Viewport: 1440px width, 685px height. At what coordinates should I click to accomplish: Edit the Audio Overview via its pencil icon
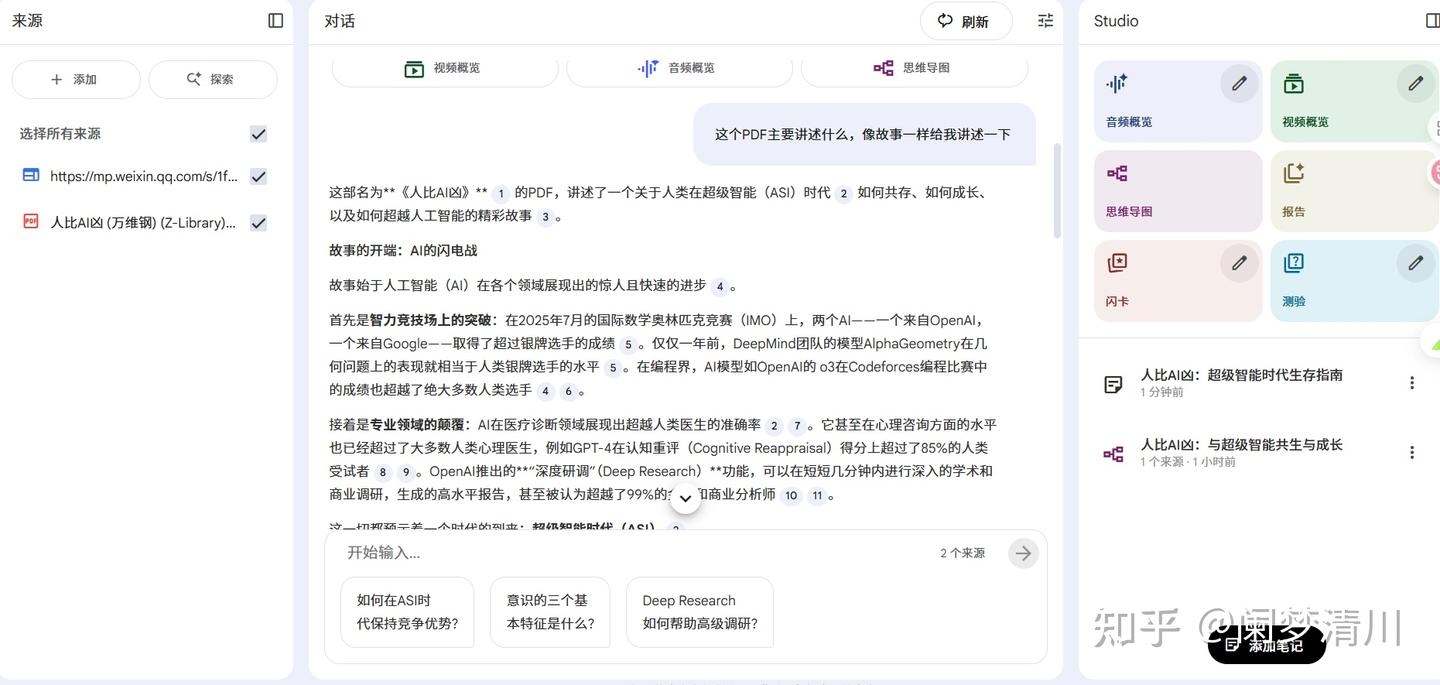(x=1238, y=83)
